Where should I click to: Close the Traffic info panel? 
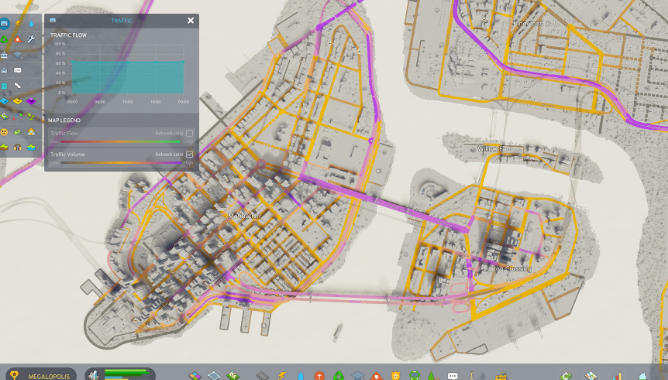[x=190, y=20]
